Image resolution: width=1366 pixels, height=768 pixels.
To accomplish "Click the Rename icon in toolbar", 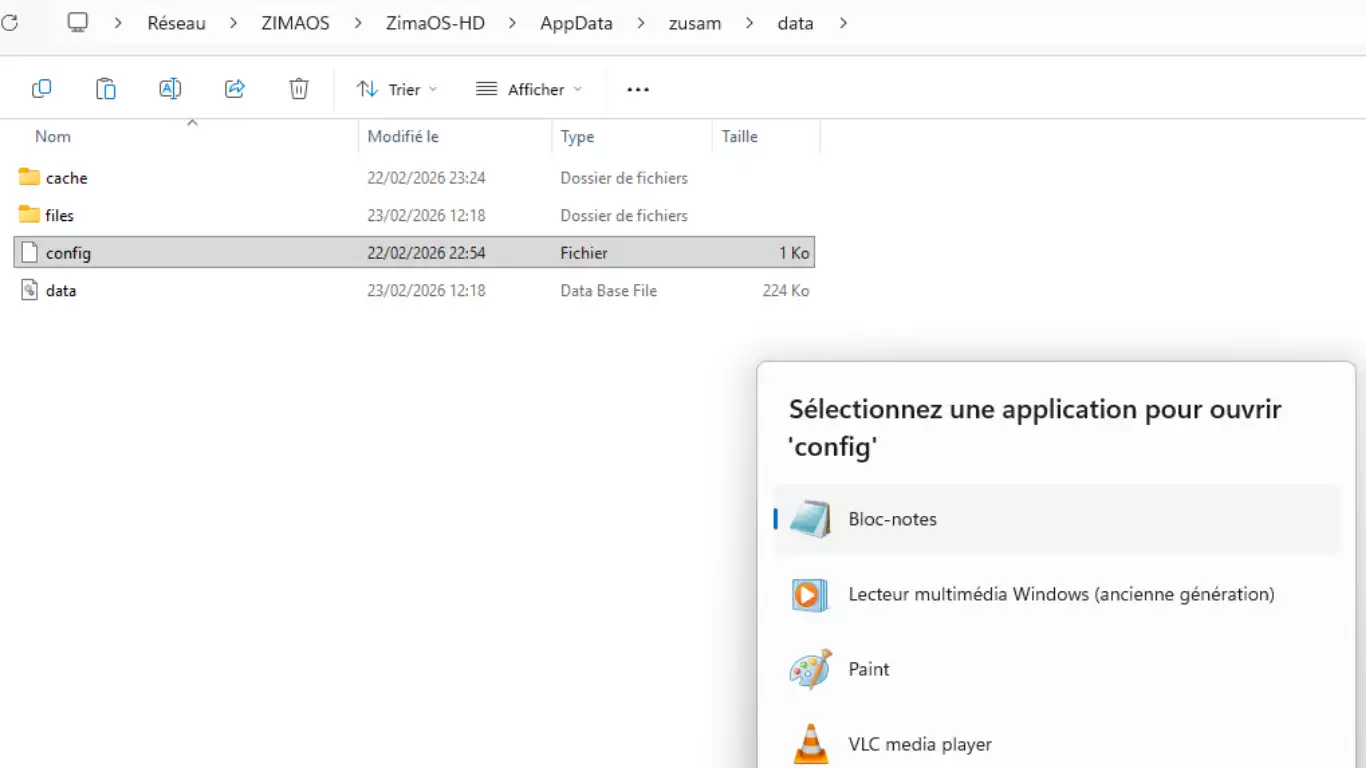I will click(x=170, y=89).
